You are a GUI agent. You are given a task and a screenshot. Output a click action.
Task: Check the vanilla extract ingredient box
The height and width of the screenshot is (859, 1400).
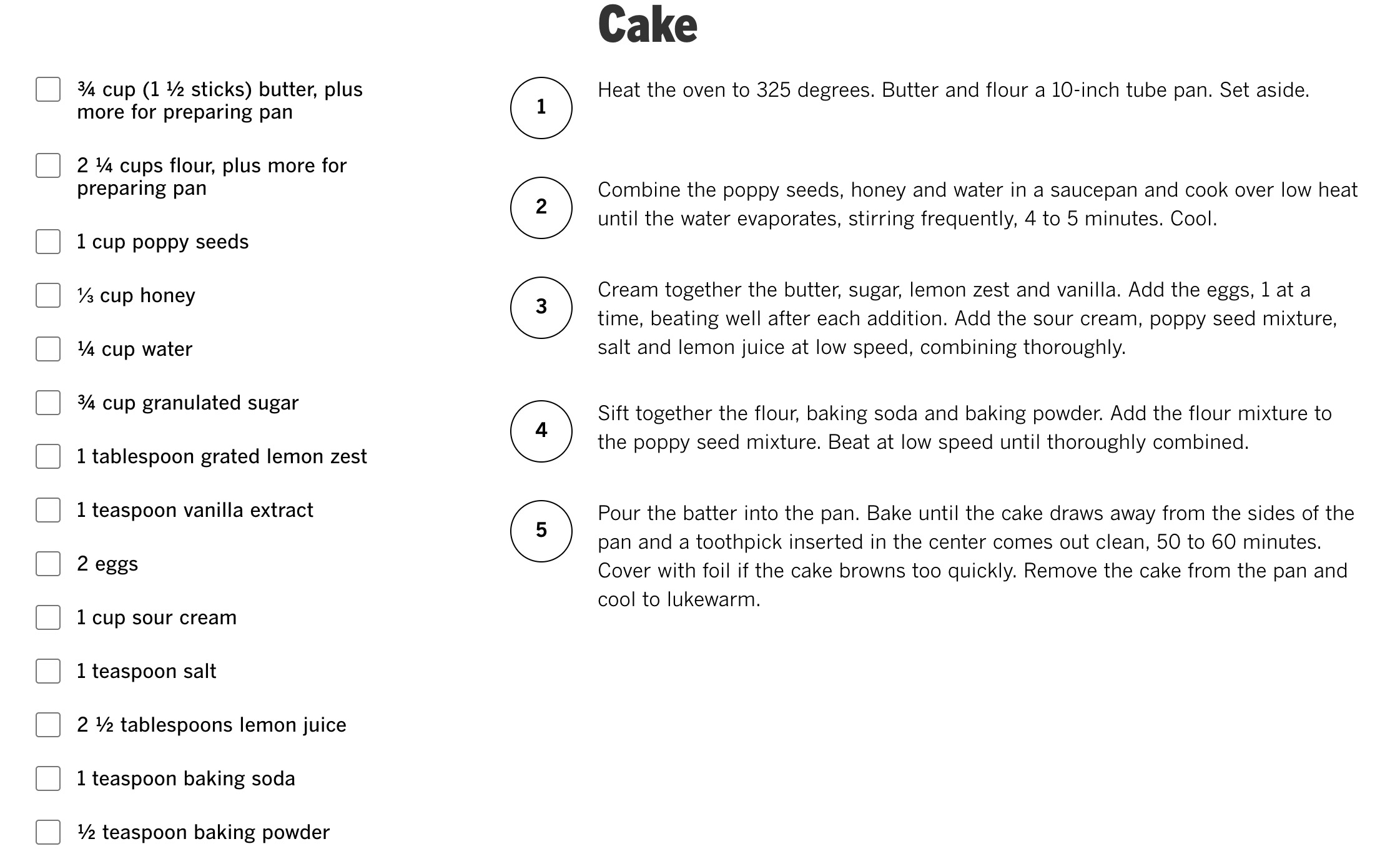click(x=48, y=510)
